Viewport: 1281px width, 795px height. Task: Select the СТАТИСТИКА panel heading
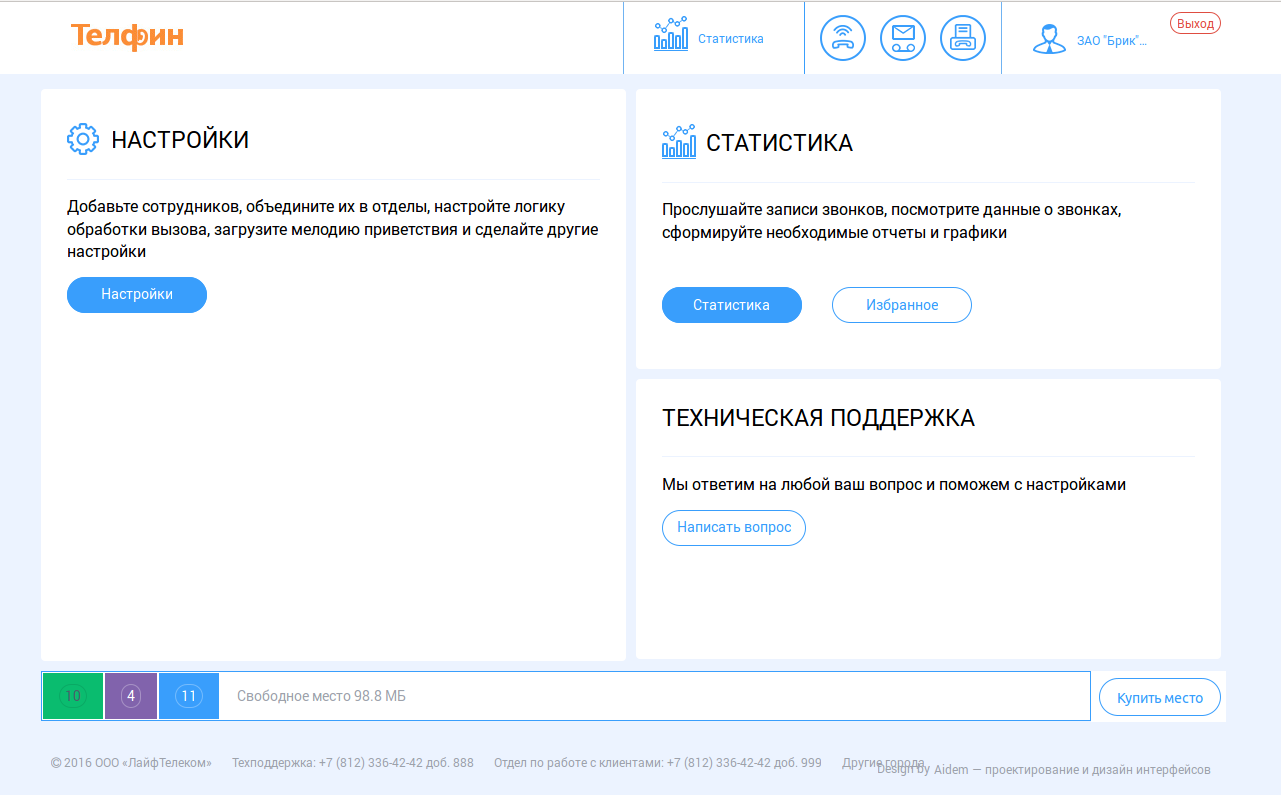click(x=780, y=143)
